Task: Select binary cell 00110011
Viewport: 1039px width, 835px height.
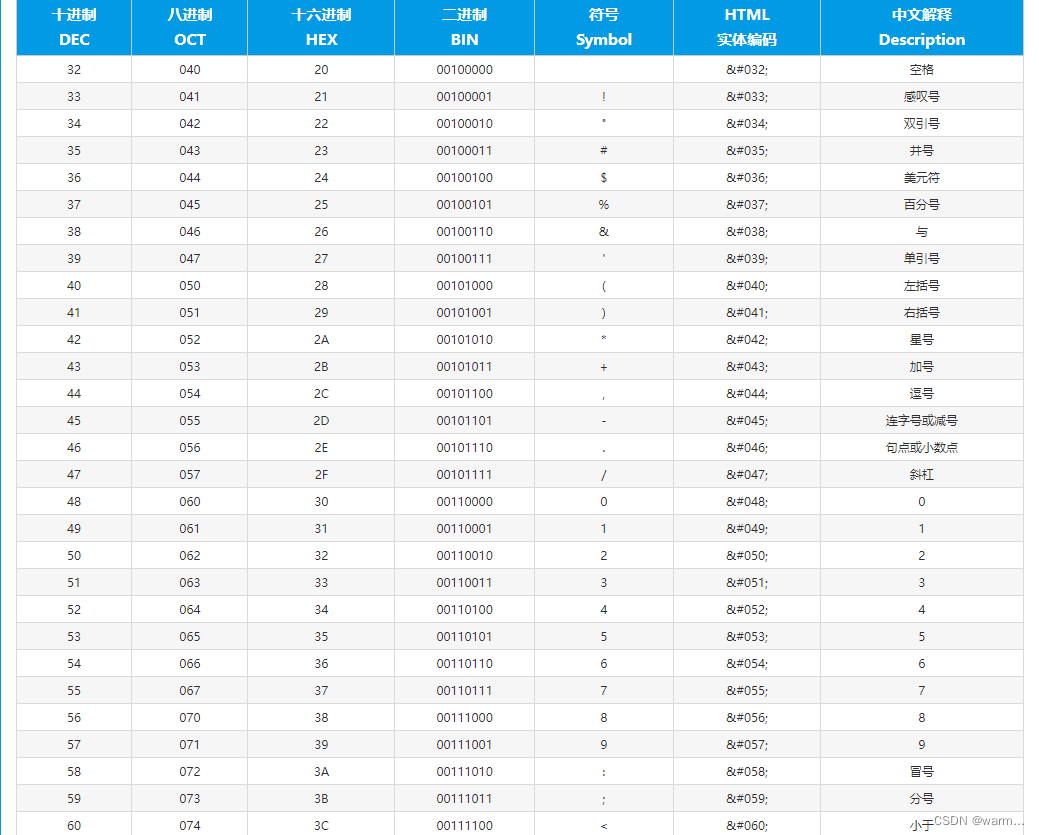Action: pos(465,583)
